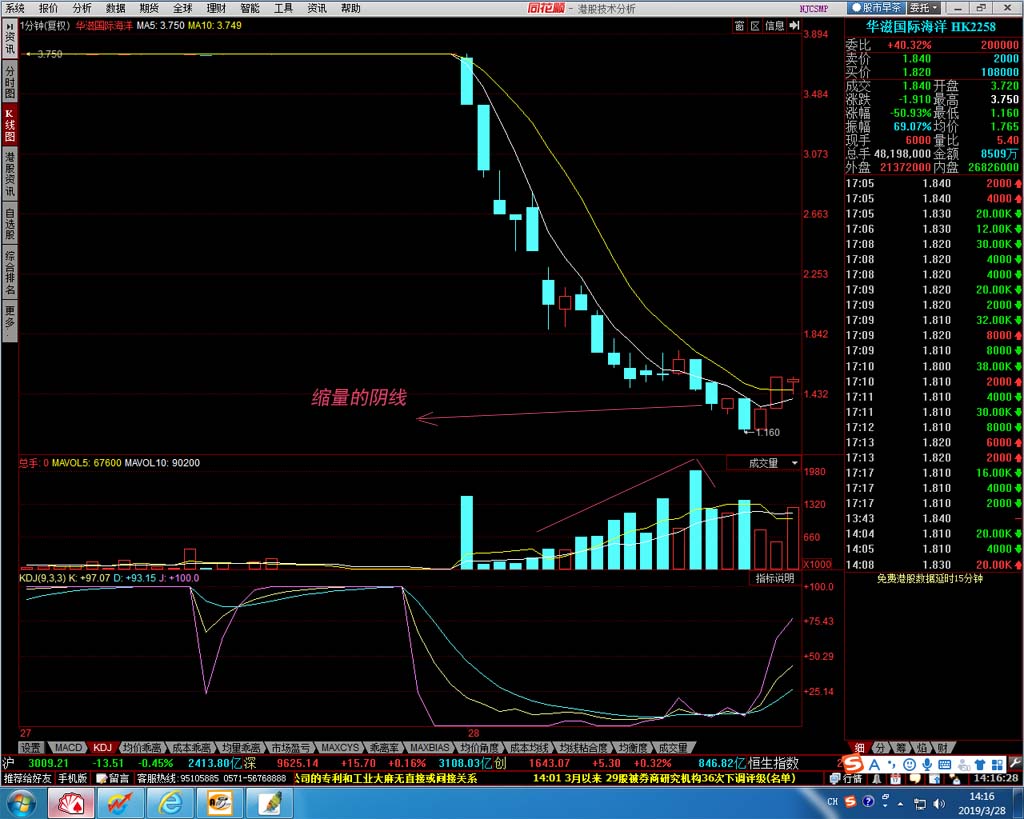Click the 留言 button

tap(113, 778)
